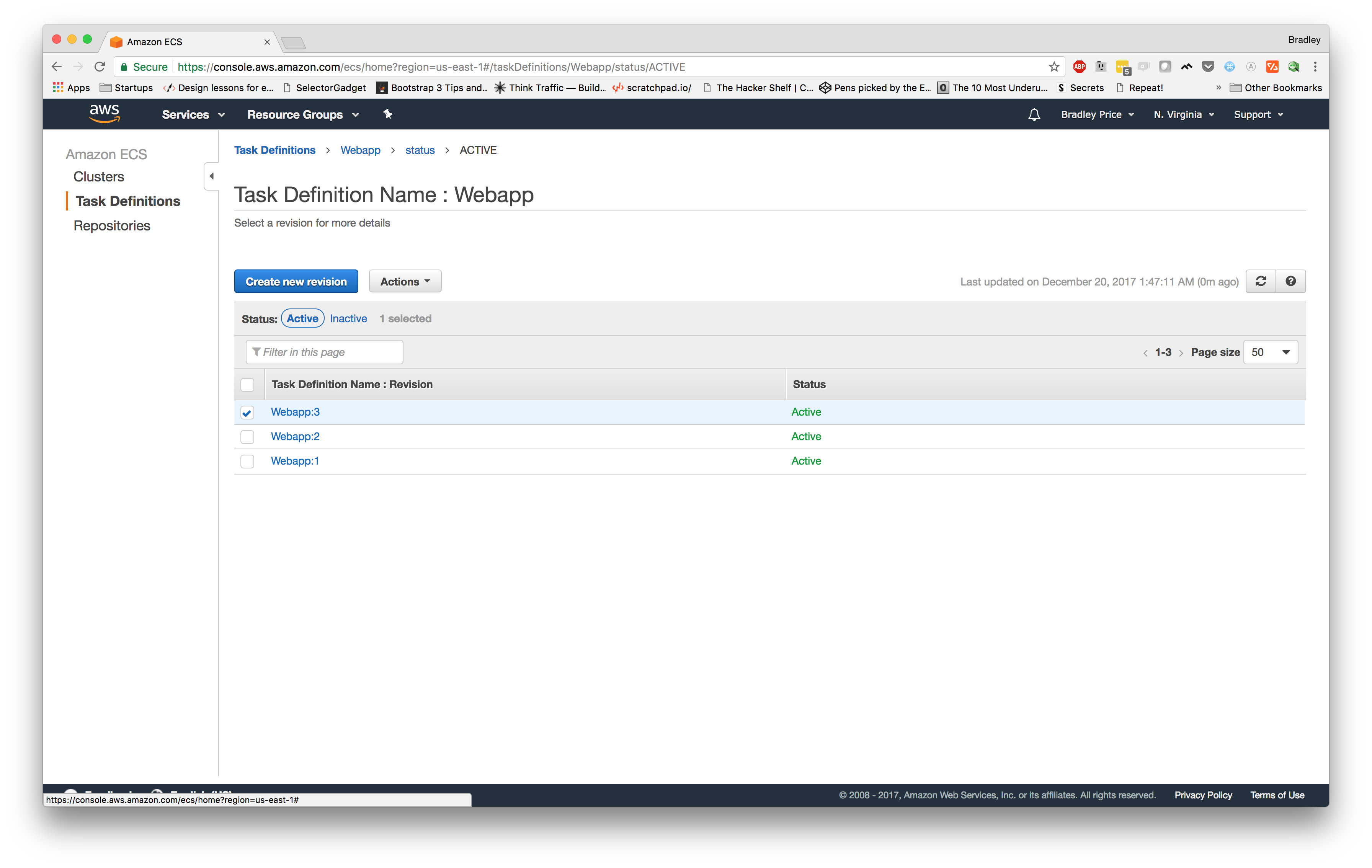Open the N. Virginia region selector

pyautogui.click(x=1184, y=114)
